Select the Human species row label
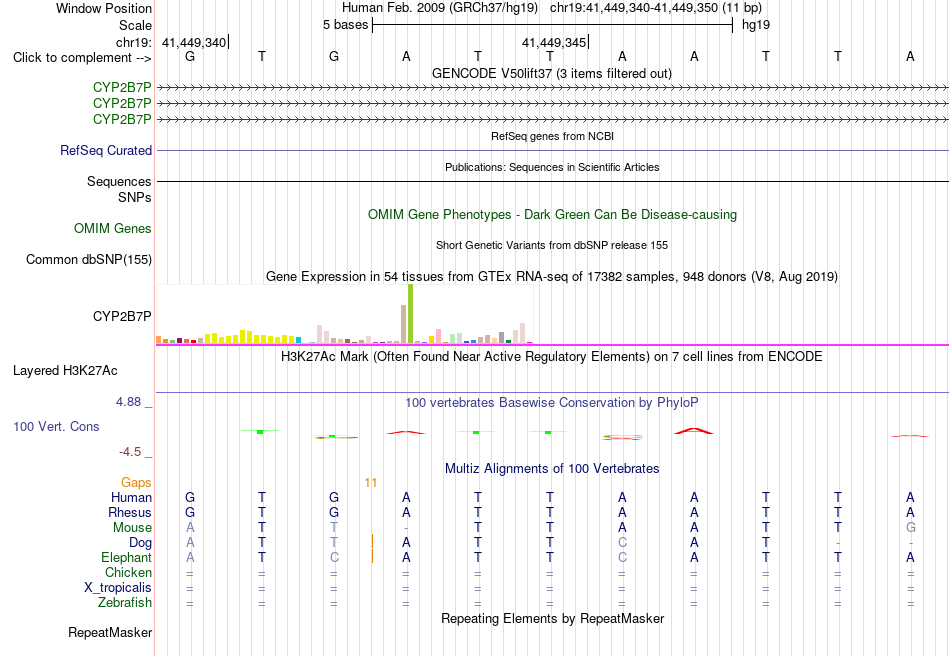950x656 pixels. pos(131,497)
